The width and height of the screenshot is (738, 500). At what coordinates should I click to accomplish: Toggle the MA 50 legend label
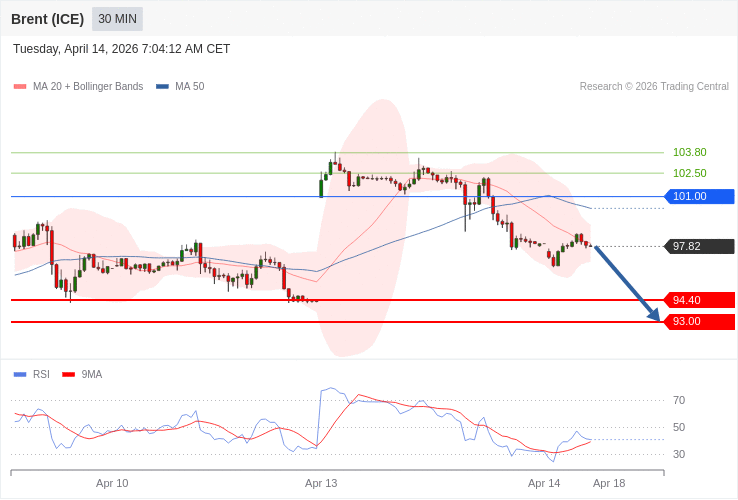[189, 87]
